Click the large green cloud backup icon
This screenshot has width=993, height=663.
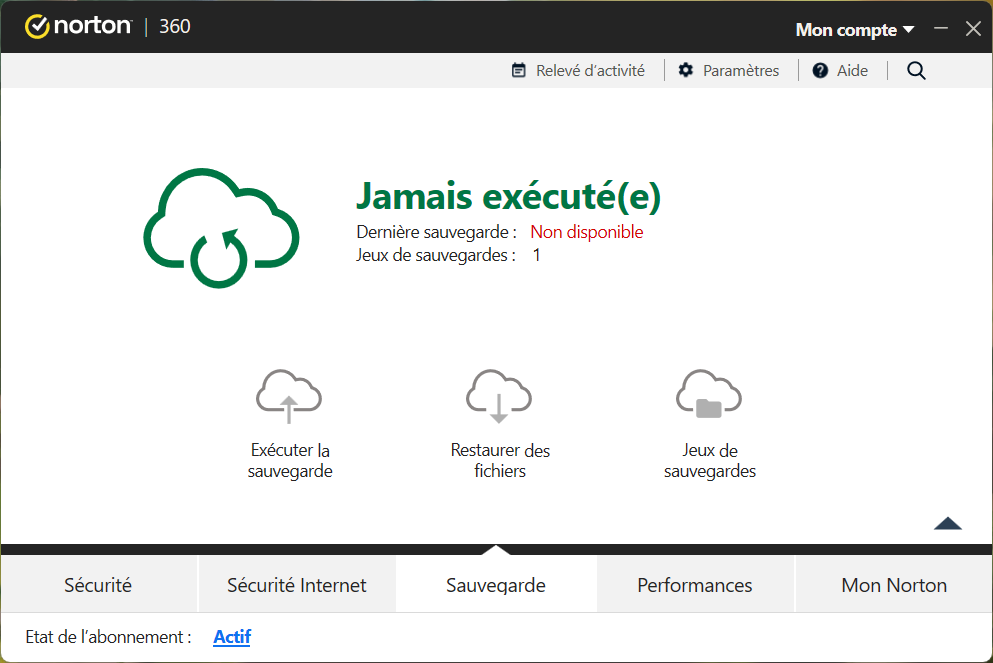[221, 228]
